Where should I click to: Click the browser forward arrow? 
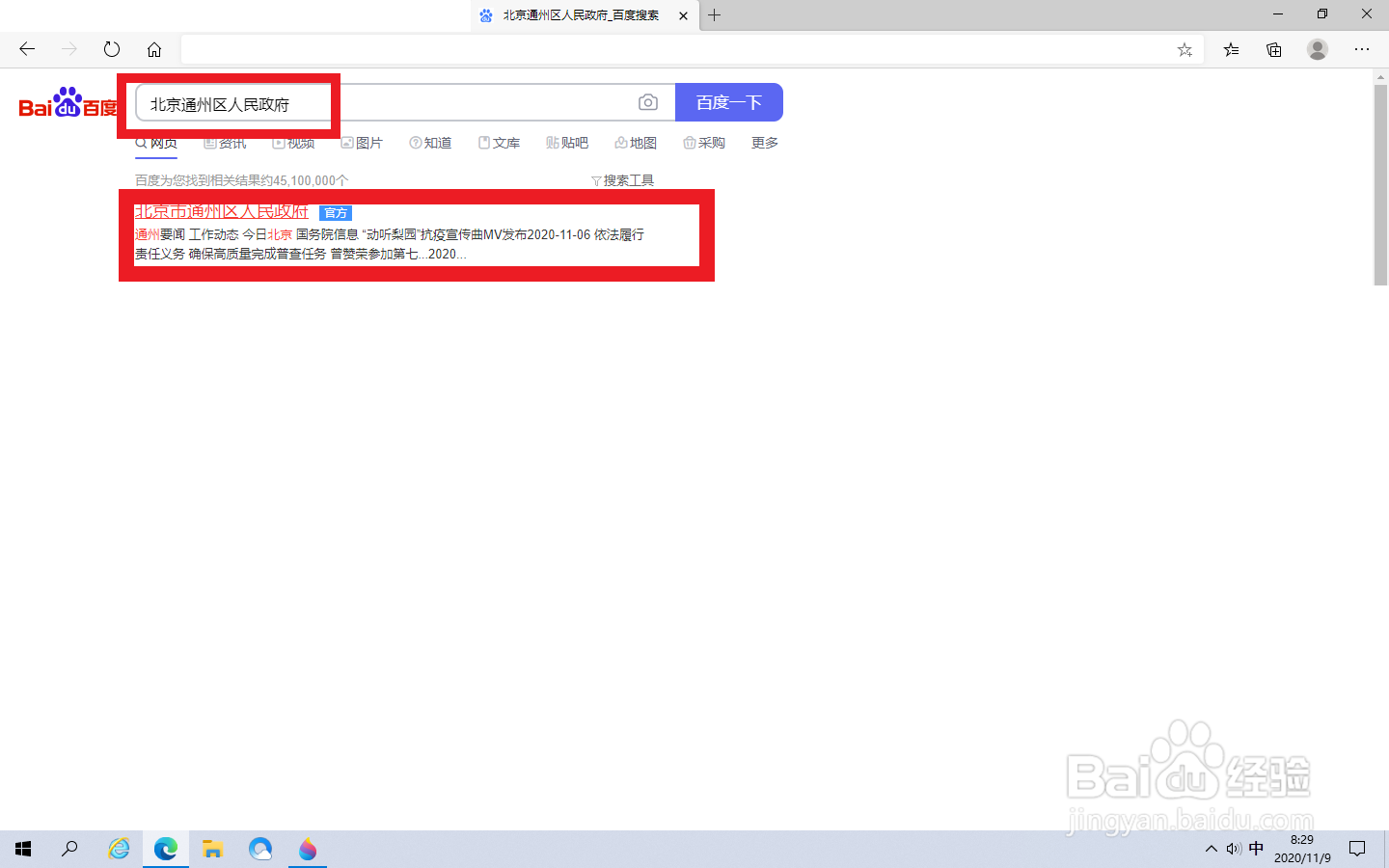(69, 49)
